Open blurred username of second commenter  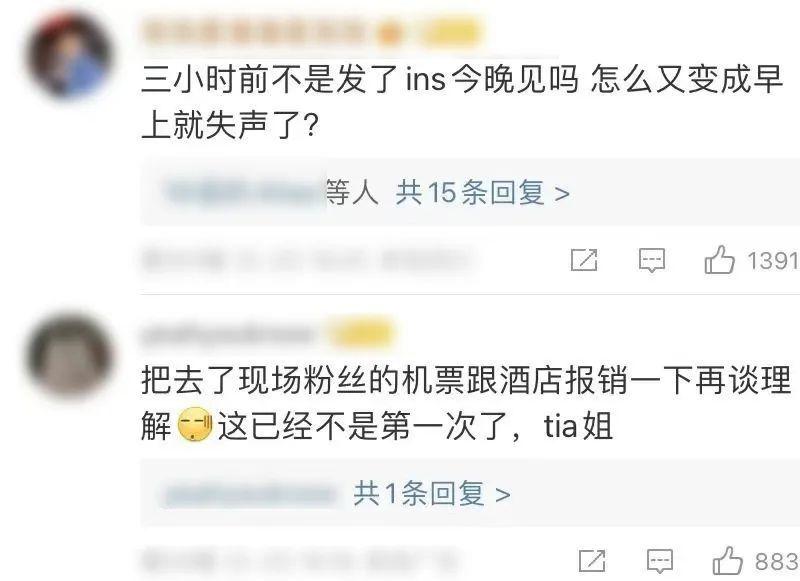(228, 335)
